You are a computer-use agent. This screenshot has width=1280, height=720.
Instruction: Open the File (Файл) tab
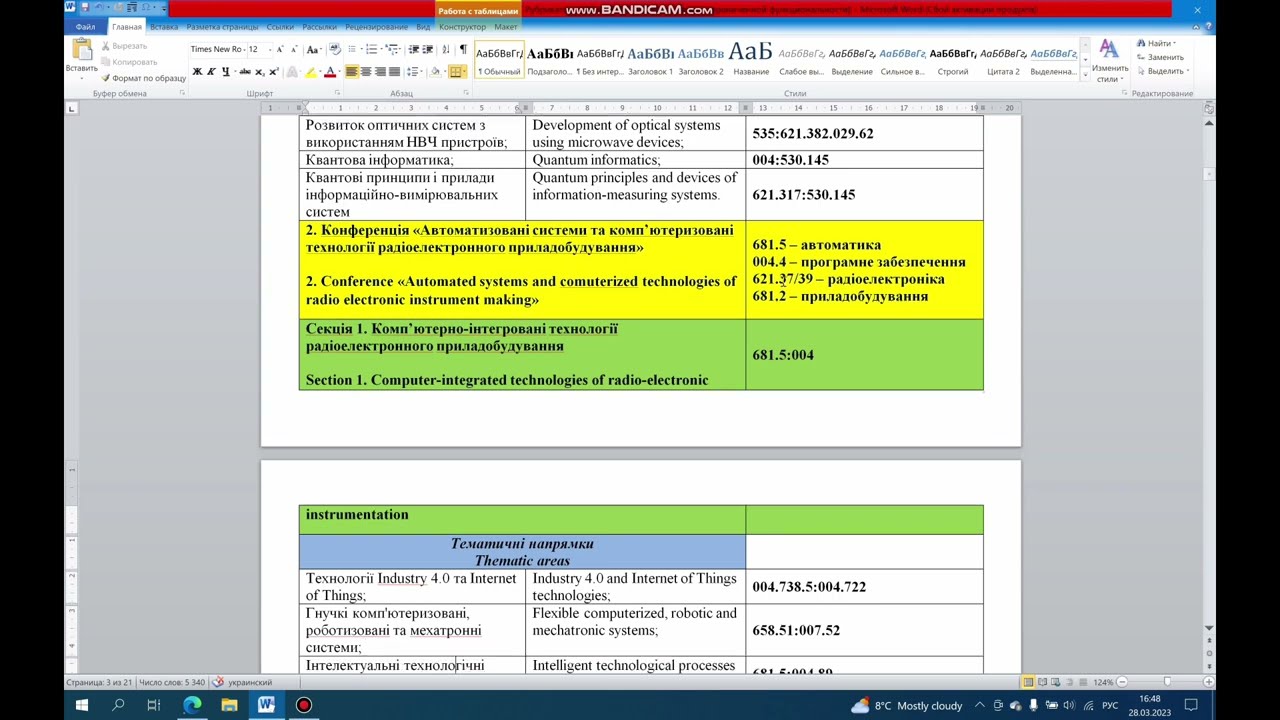pos(85,27)
